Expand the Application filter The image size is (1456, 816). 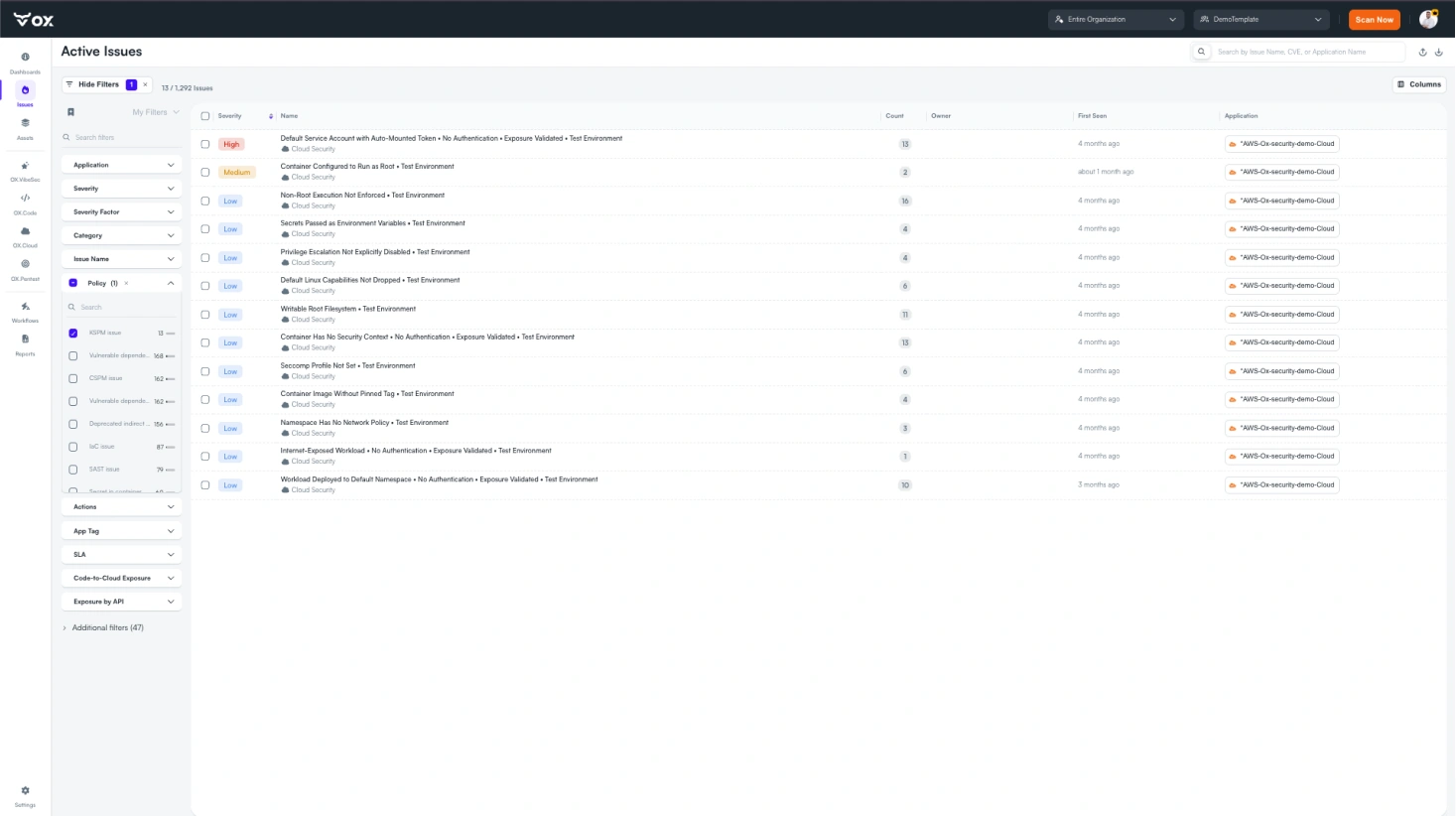(121, 165)
